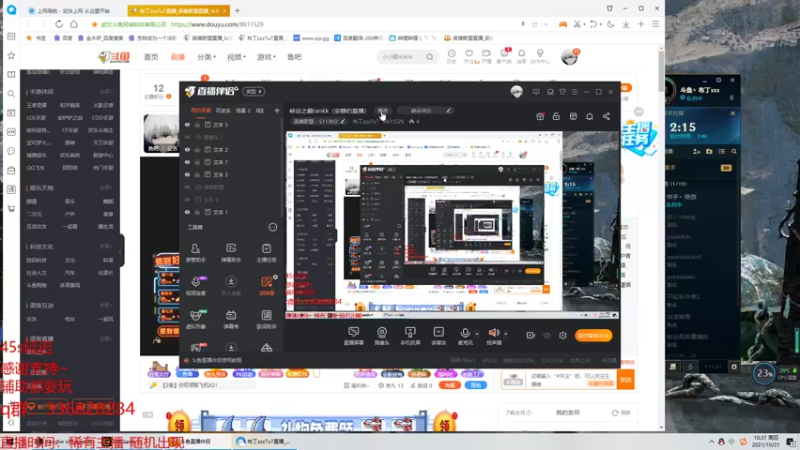Click the 修改 button beside stream title
The width and height of the screenshot is (800, 450).
(383, 110)
